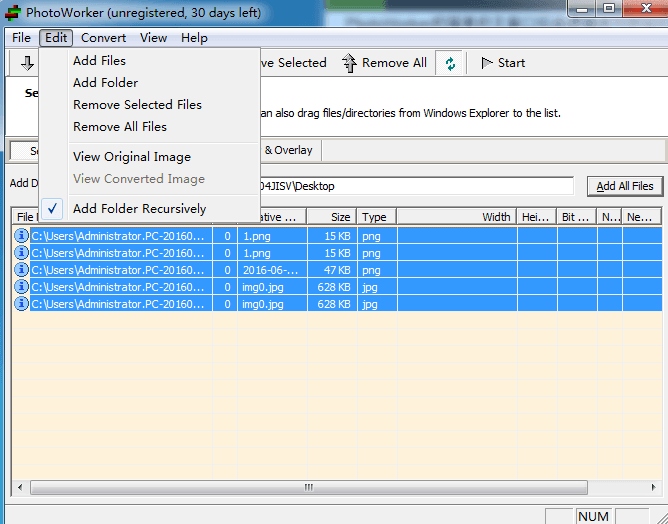Click the info icon of first 1.png row
The width and height of the screenshot is (668, 524).
coord(22,237)
